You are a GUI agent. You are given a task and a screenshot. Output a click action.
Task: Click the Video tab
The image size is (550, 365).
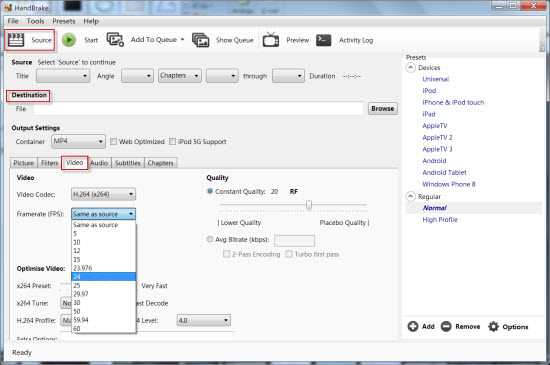74,163
